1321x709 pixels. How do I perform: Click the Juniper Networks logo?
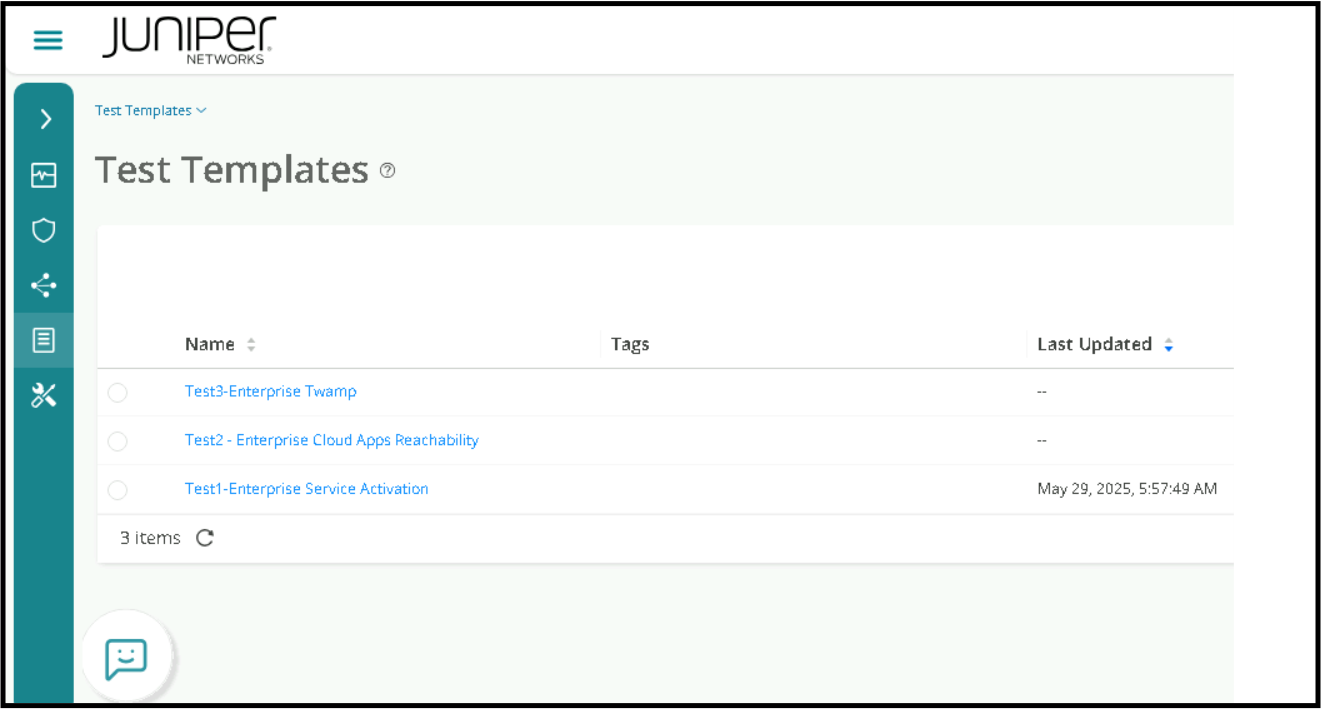[188, 40]
